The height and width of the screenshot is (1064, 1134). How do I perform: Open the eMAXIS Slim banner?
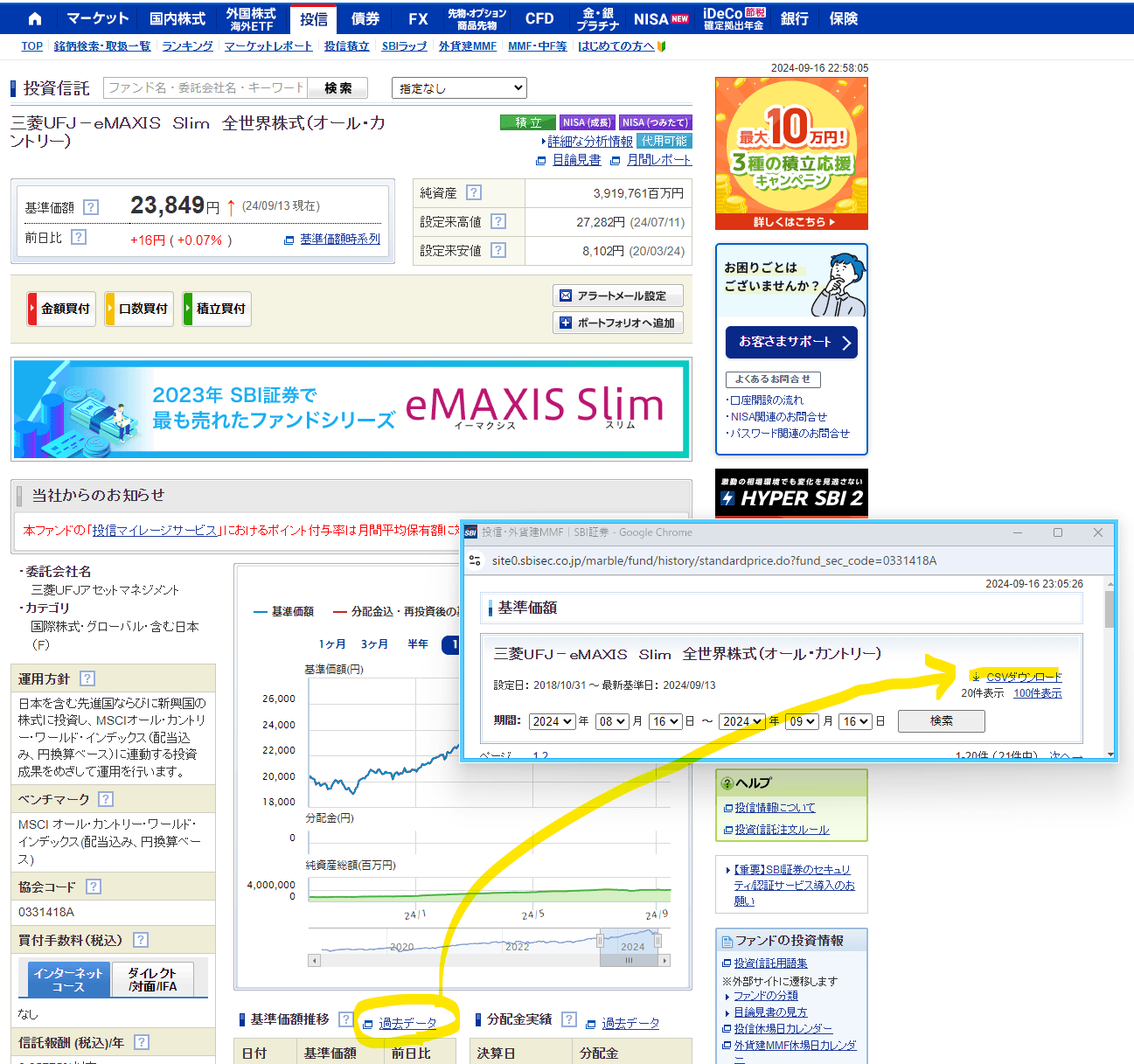coord(351,409)
